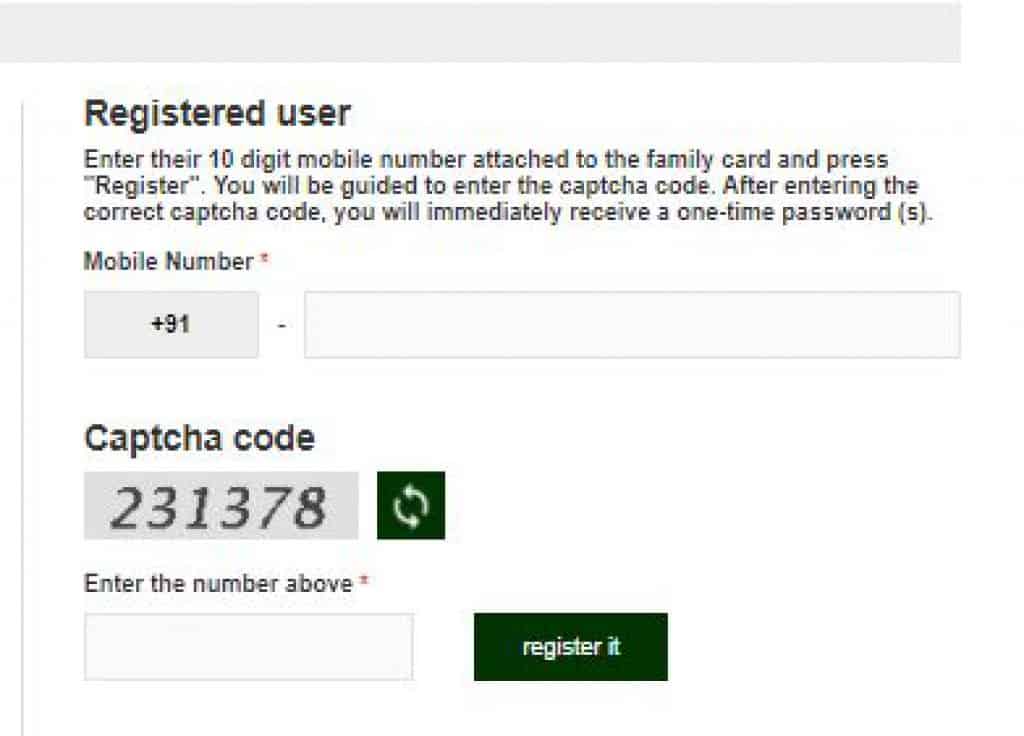Refresh the captcha code with the green reload icon
This screenshot has height=736, width=1024.
411,505
